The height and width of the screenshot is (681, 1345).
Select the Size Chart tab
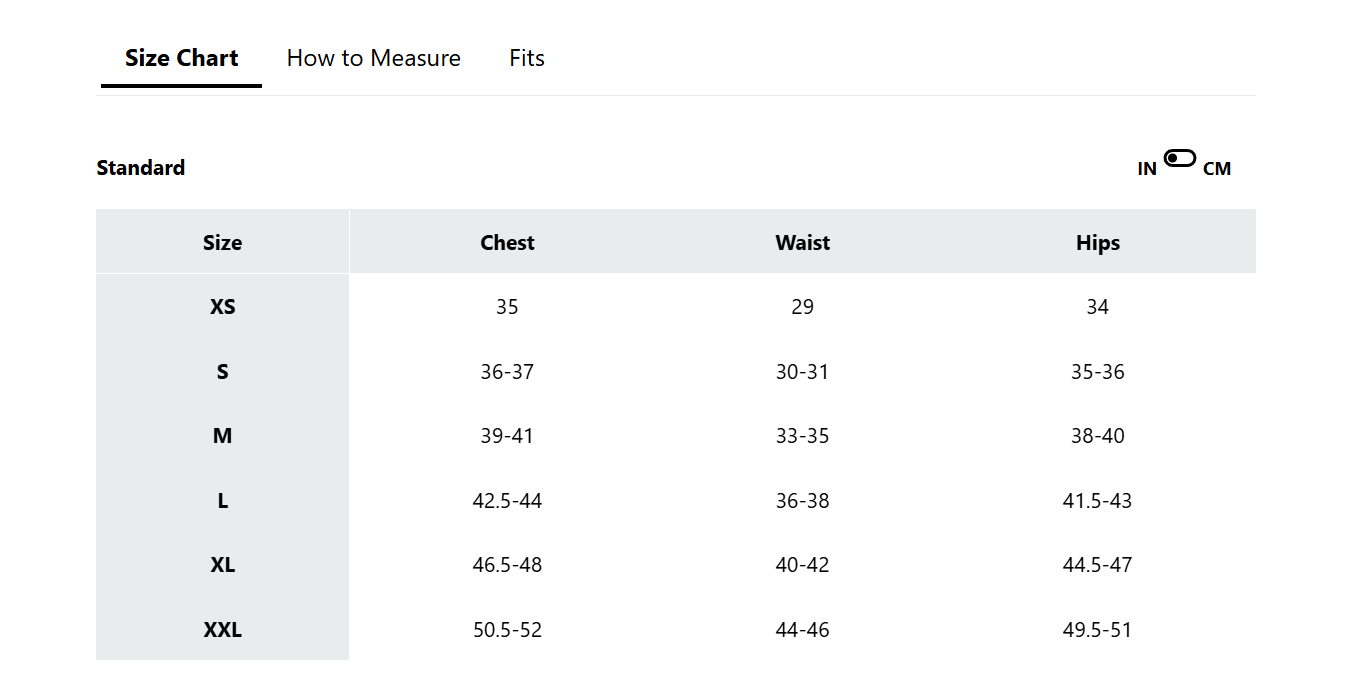182,58
